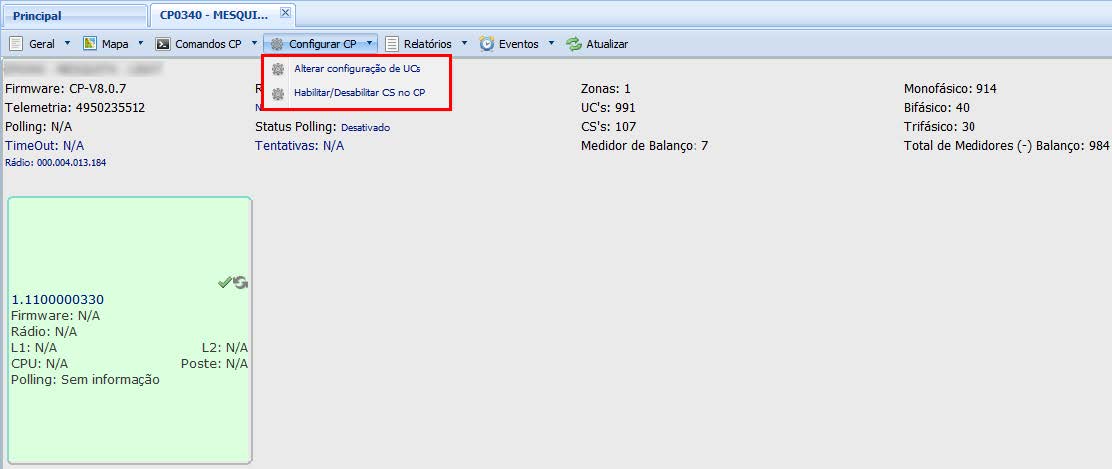Open the Comandos CP dropdown arrow
Viewport: 1112px width, 469px height.
pyautogui.click(x=254, y=44)
